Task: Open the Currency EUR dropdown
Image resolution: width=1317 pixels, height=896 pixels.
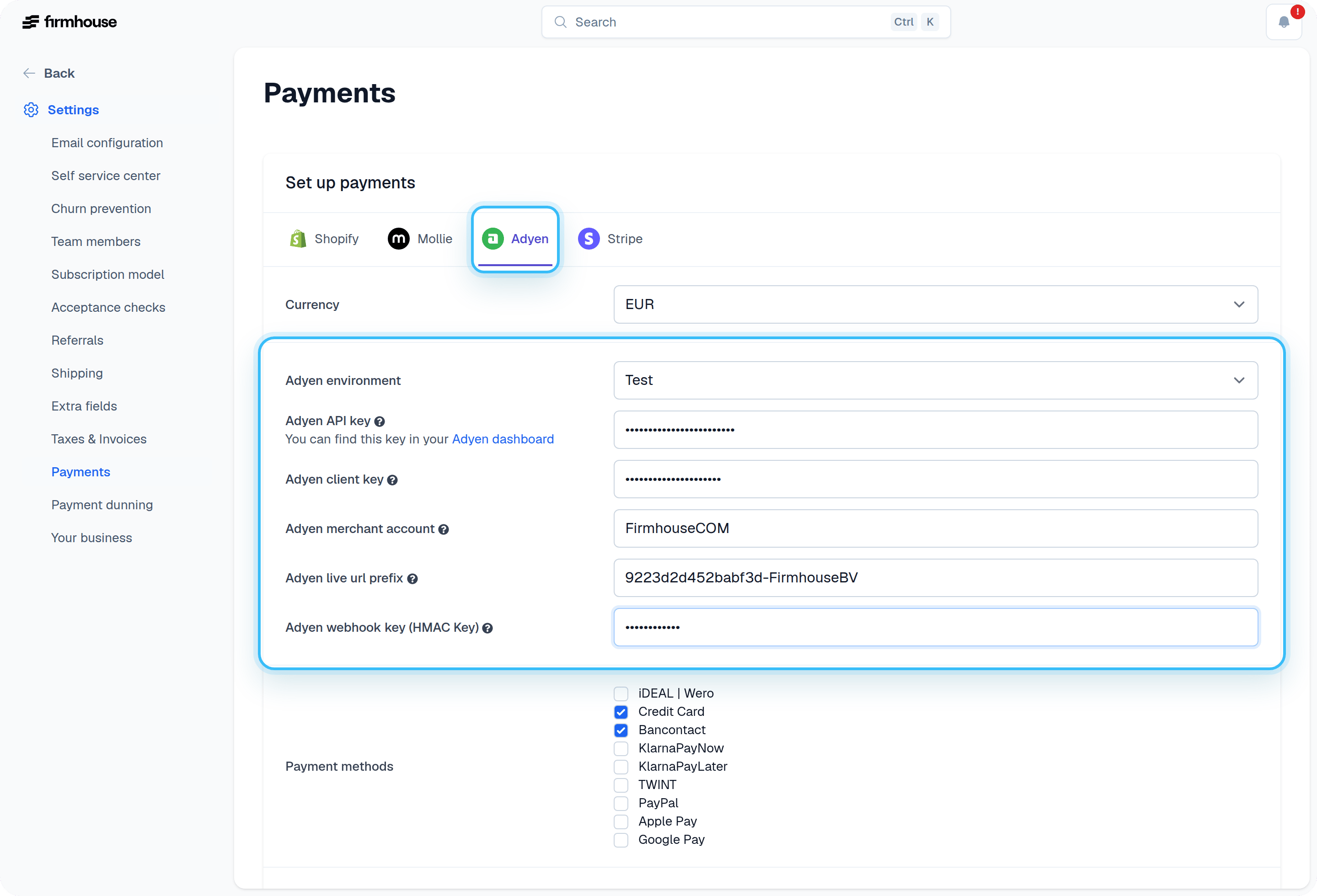Action: coord(936,305)
